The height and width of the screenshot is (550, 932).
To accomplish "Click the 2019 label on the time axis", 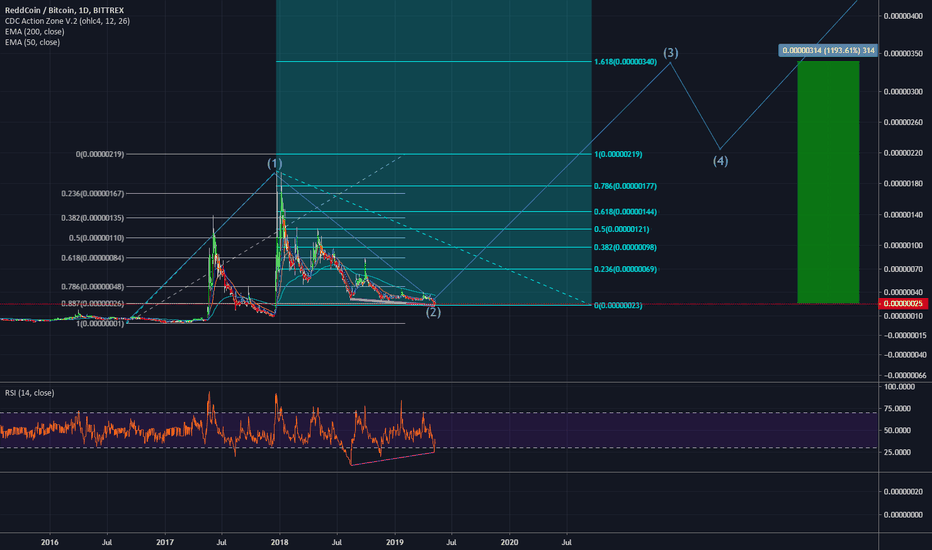I will tap(395, 542).
